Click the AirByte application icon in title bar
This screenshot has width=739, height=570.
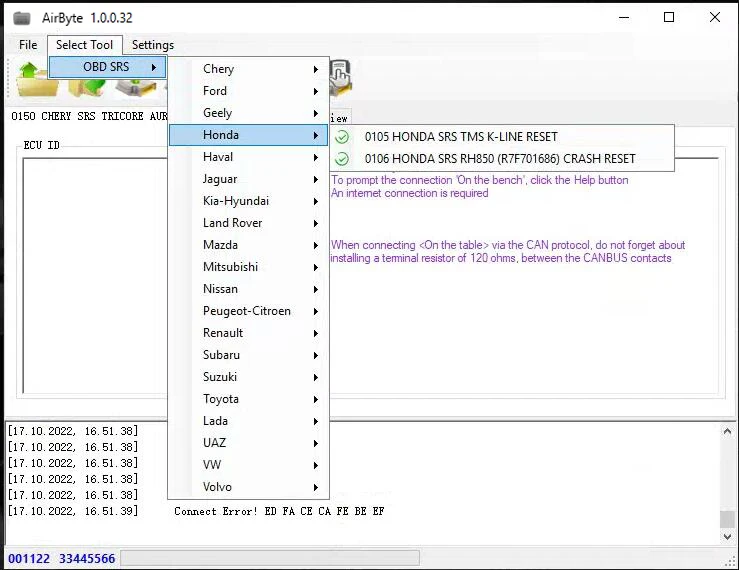(x=22, y=18)
